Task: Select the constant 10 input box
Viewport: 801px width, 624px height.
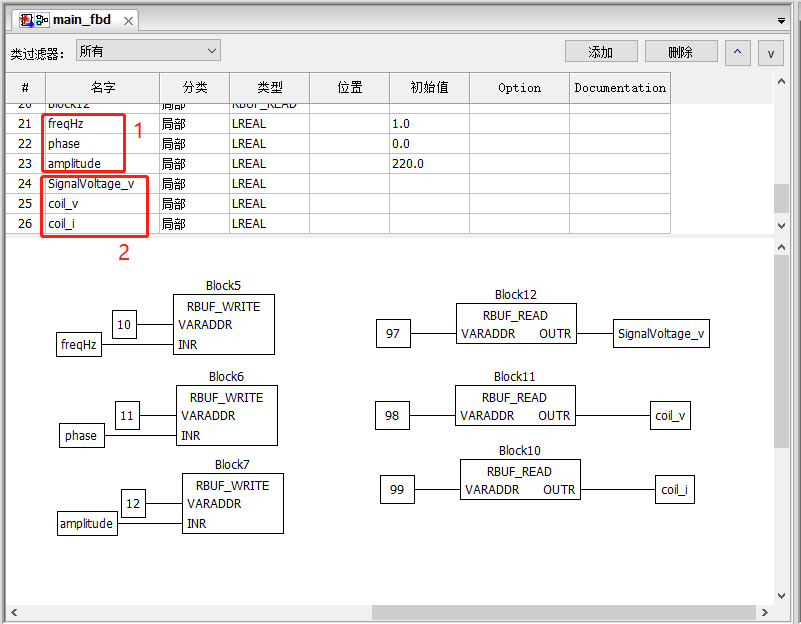Action: (124, 324)
